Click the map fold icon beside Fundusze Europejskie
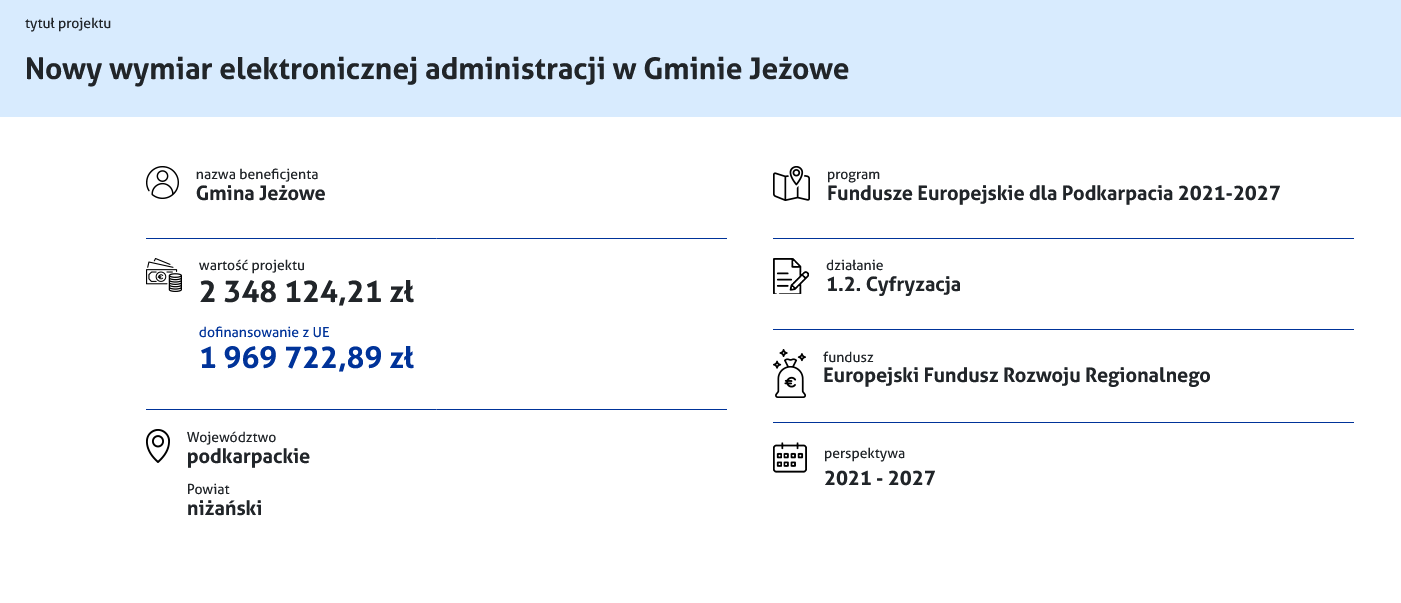Image resolution: width=1401 pixels, height=603 pixels. click(x=791, y=182)
